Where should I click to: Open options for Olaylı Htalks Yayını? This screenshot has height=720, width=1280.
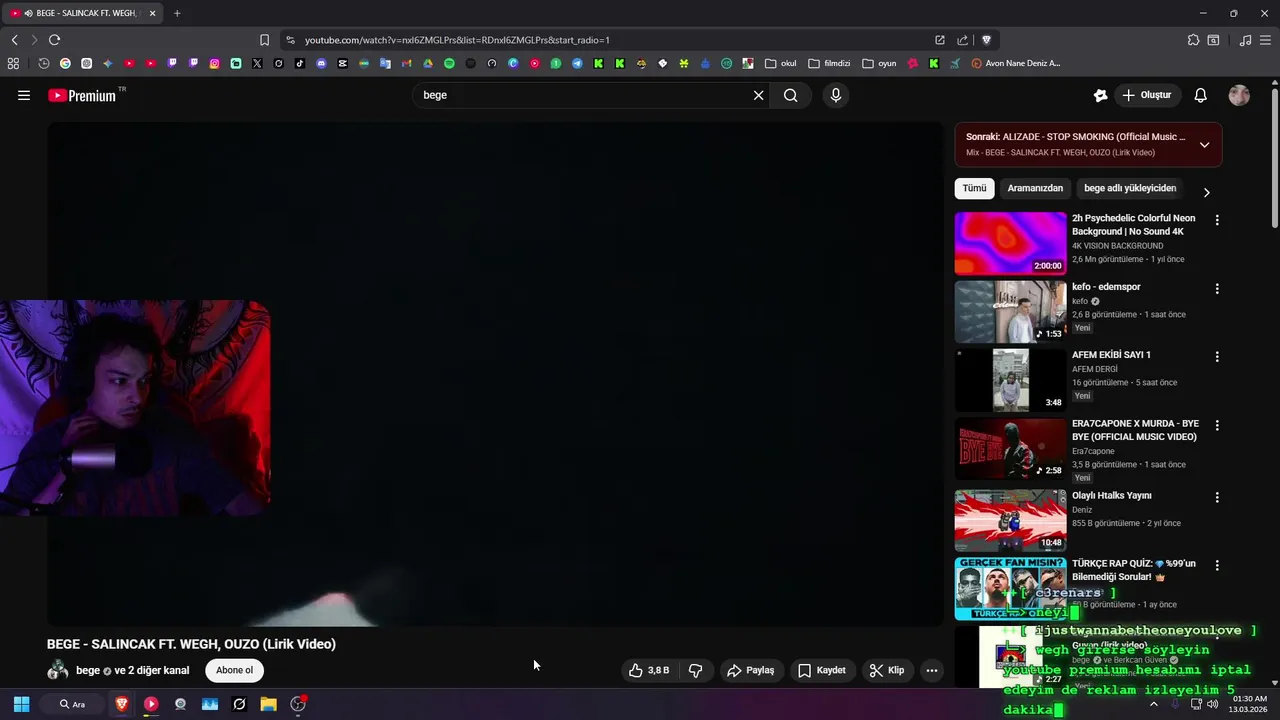(1217, 497)
